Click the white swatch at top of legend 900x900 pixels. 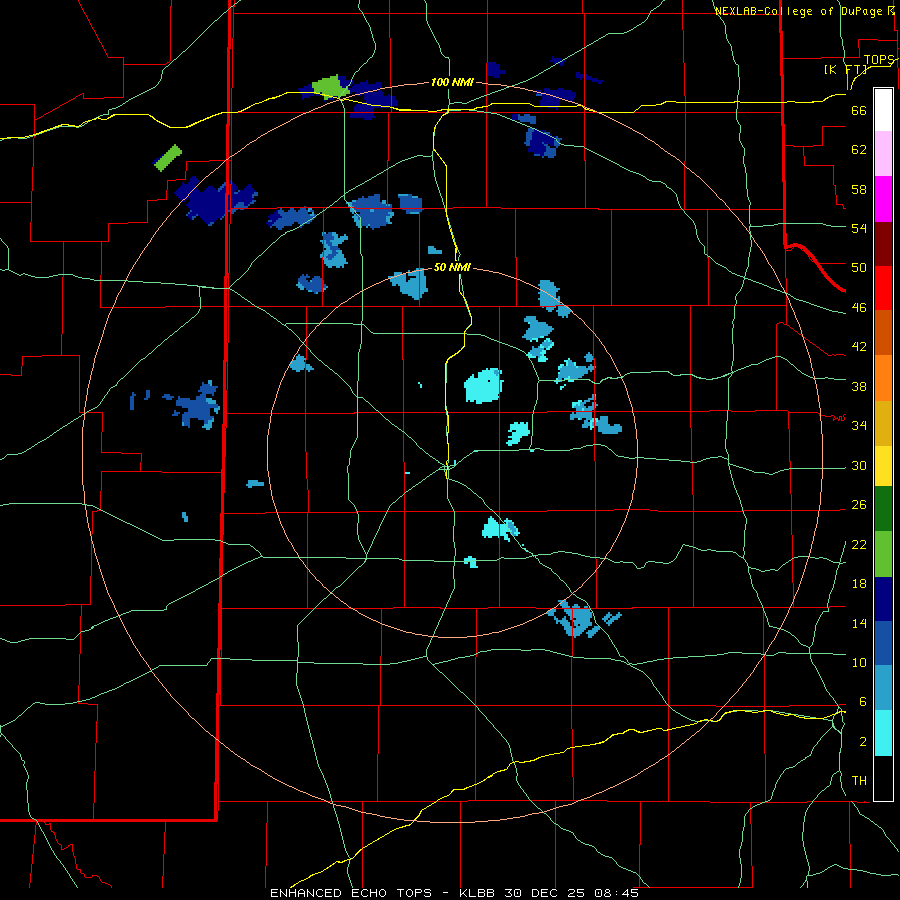pos(883,110)
